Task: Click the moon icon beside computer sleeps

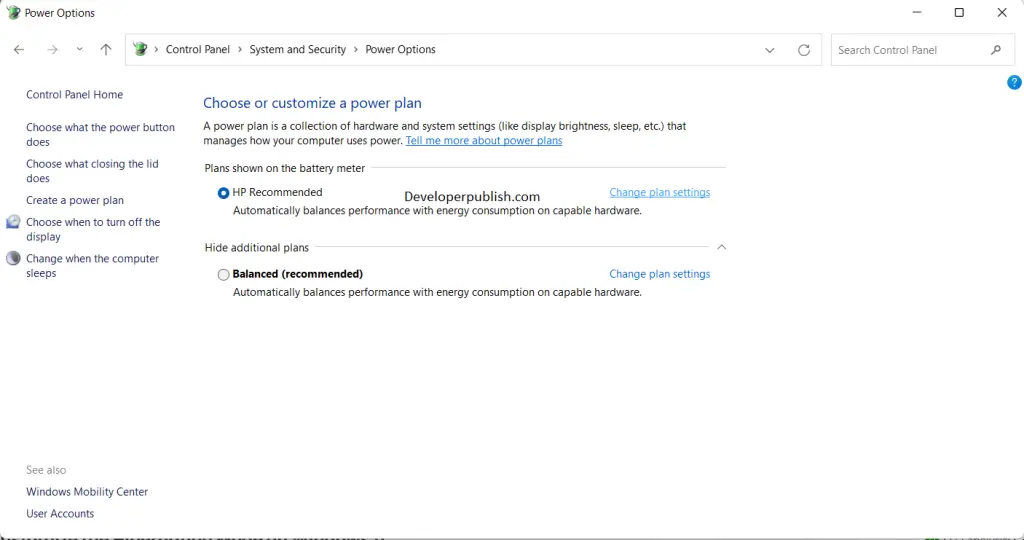Action: point(13,259)
